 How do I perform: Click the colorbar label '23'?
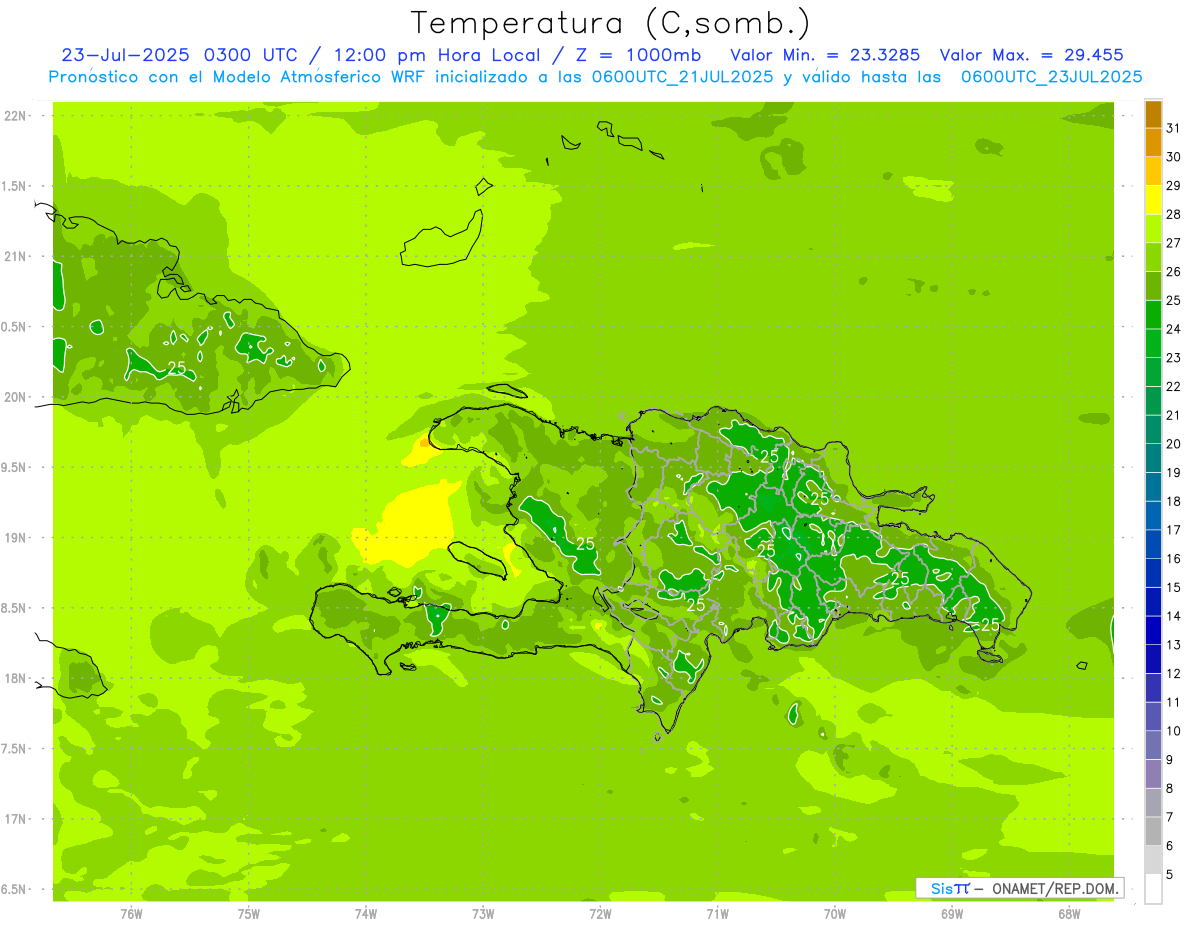[1173, 357]
